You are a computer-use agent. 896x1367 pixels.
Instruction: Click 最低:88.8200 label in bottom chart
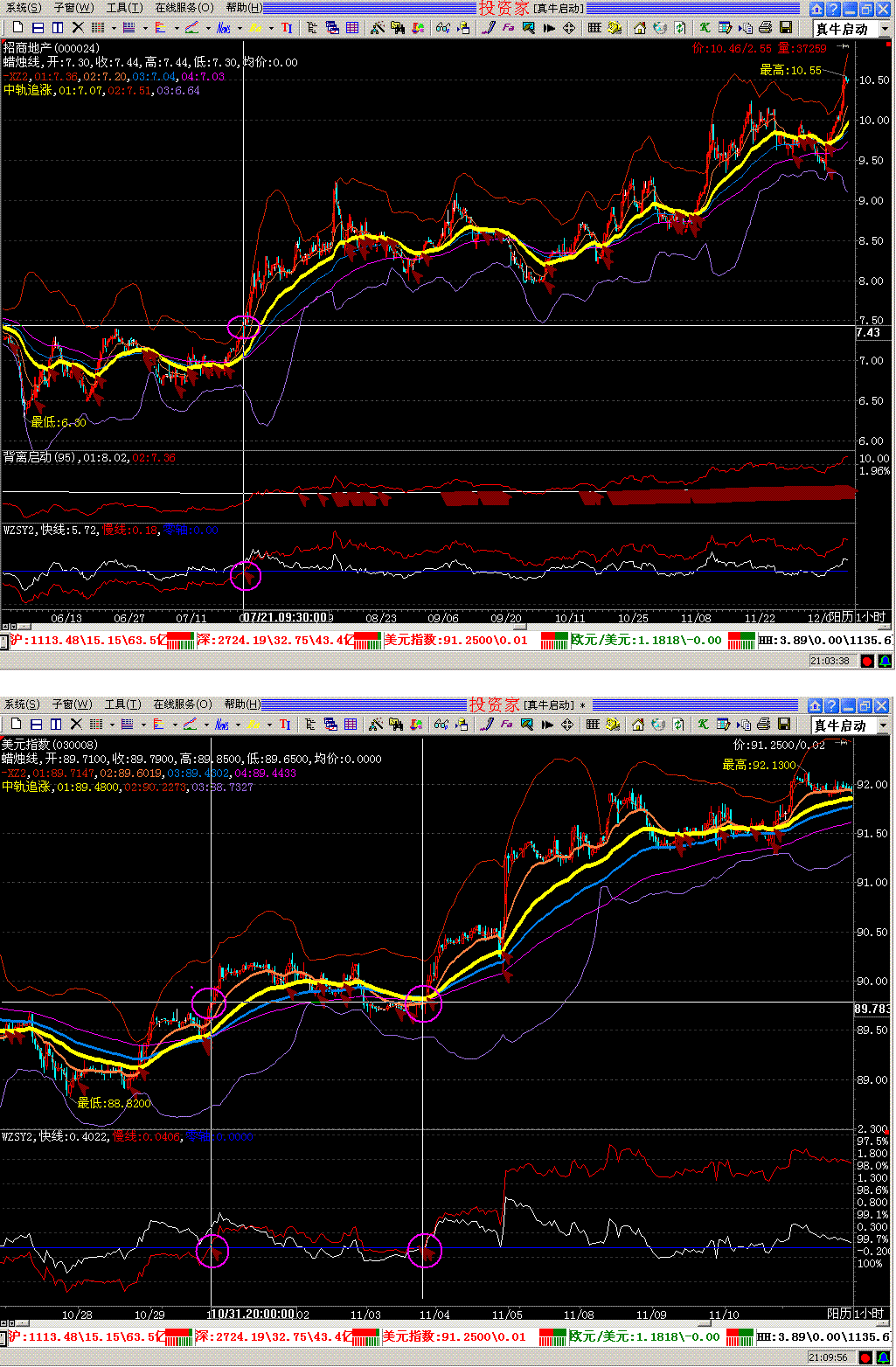[114, 1103]
